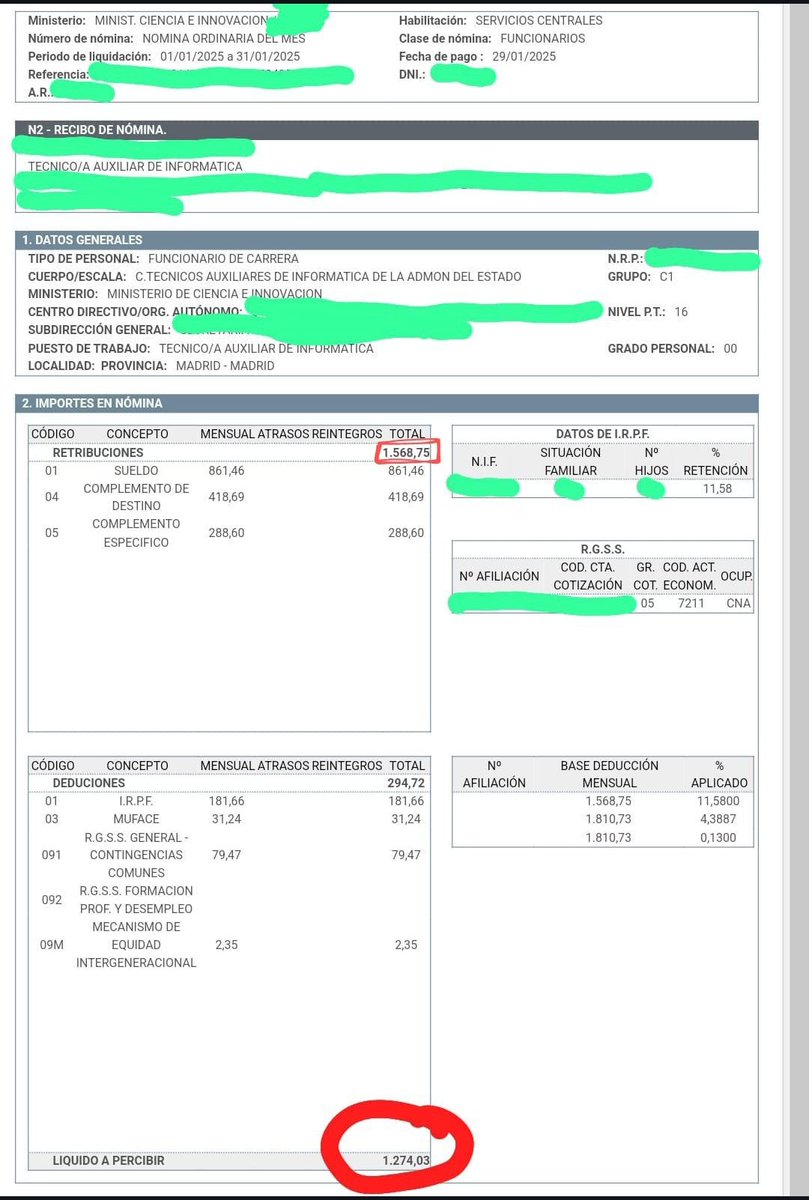Click the "Habilitación:" label
This screenshot has width=809, height=1200.
433,20
